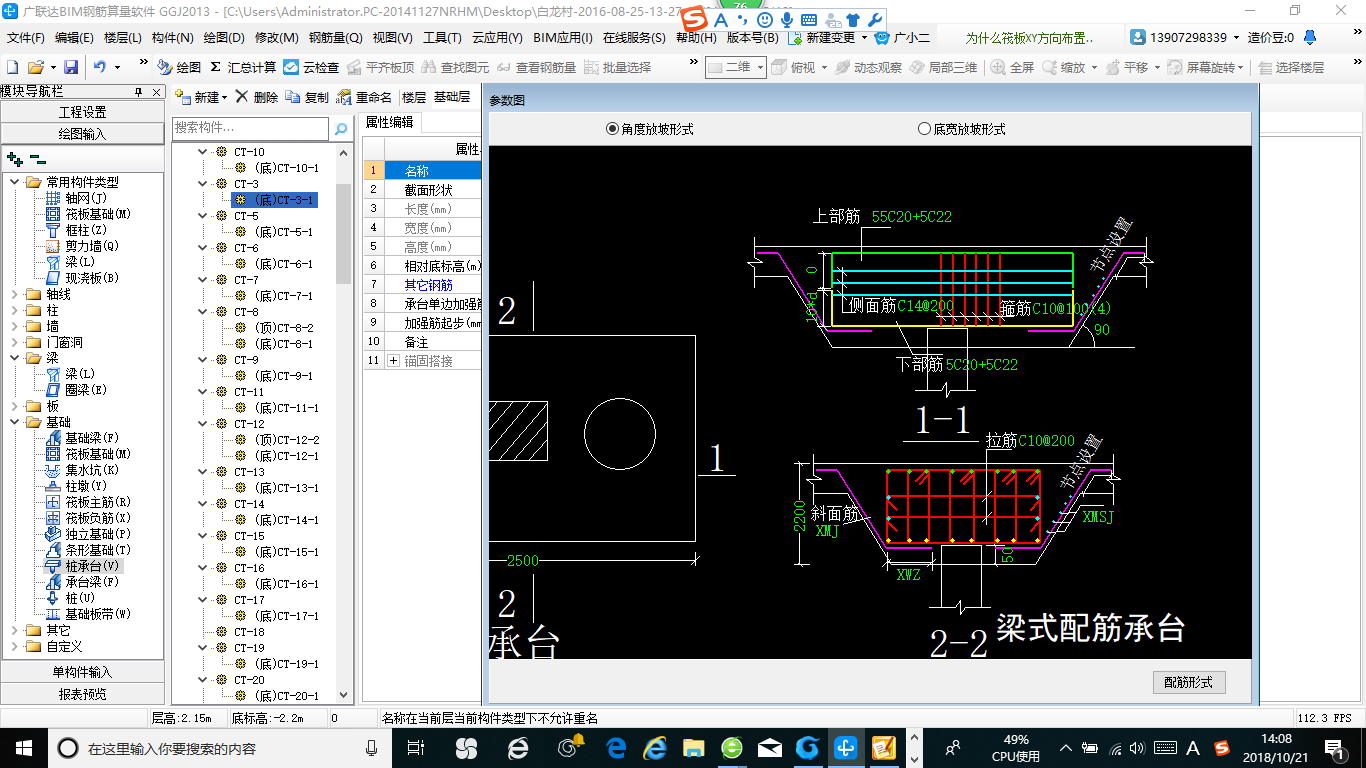Select 剪力墙(Q) shear wall in the tree
Viewport: 1366px width, 768px height.
82,246
